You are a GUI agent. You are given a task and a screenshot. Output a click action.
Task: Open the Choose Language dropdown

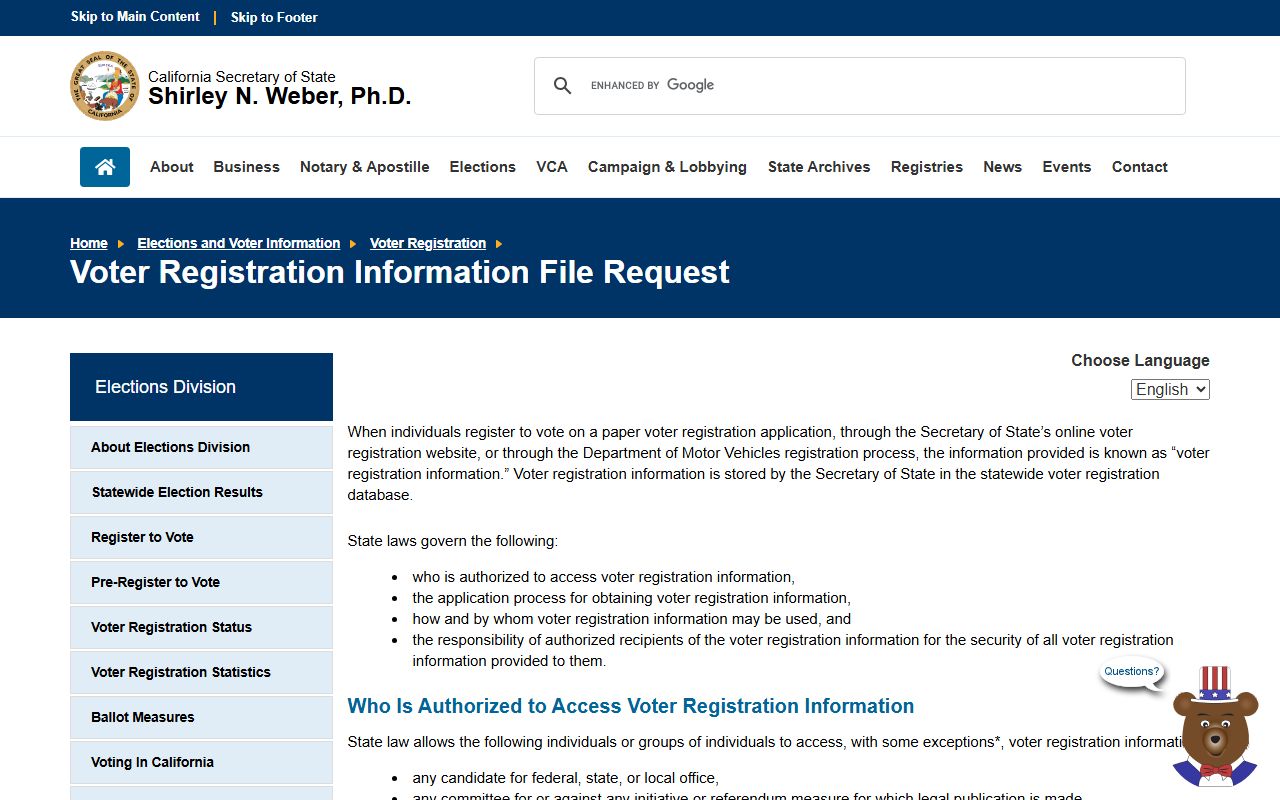(x=1170, y=389)
